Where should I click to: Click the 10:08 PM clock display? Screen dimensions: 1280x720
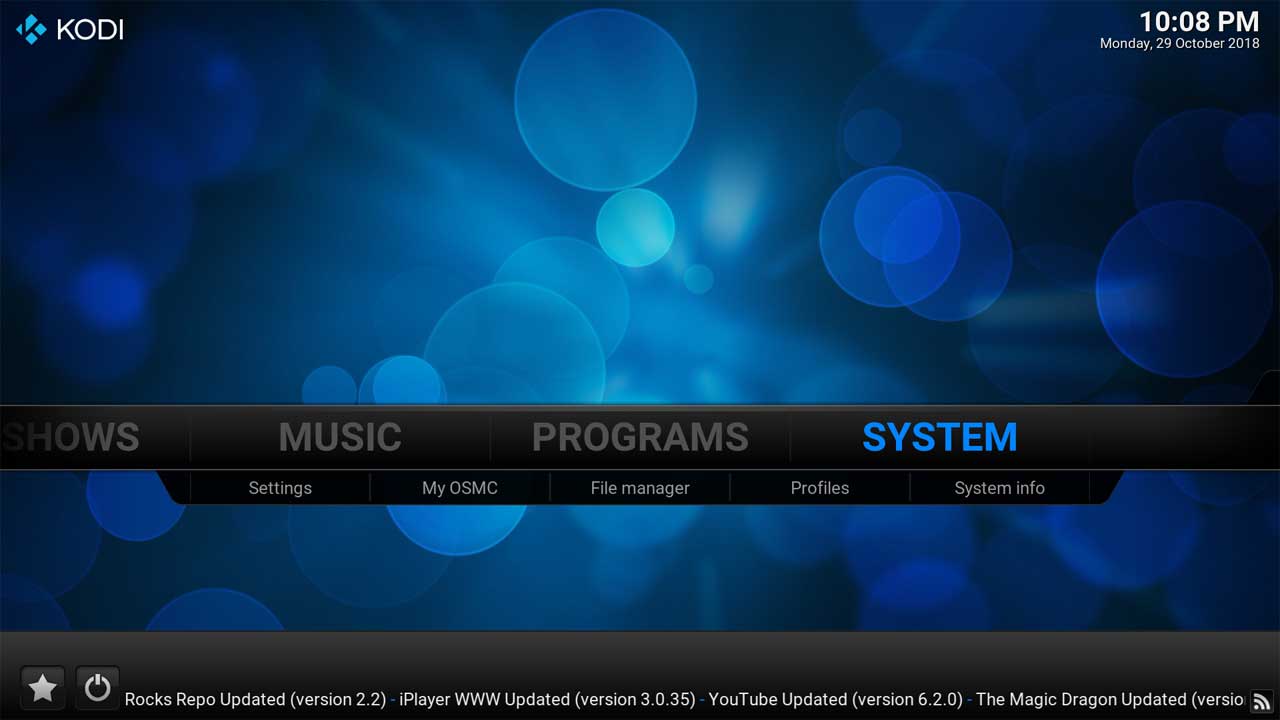pyautogui.click(x=1199, y=22)
